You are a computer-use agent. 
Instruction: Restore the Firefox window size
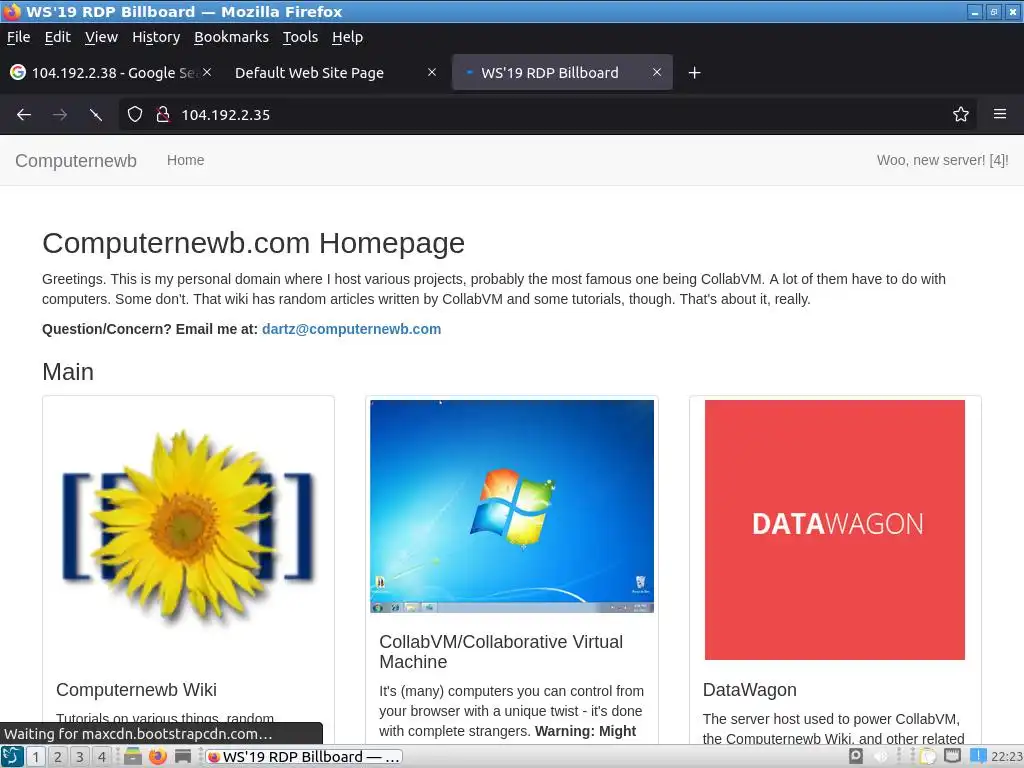pyautogui.click(x=994, y=12)
